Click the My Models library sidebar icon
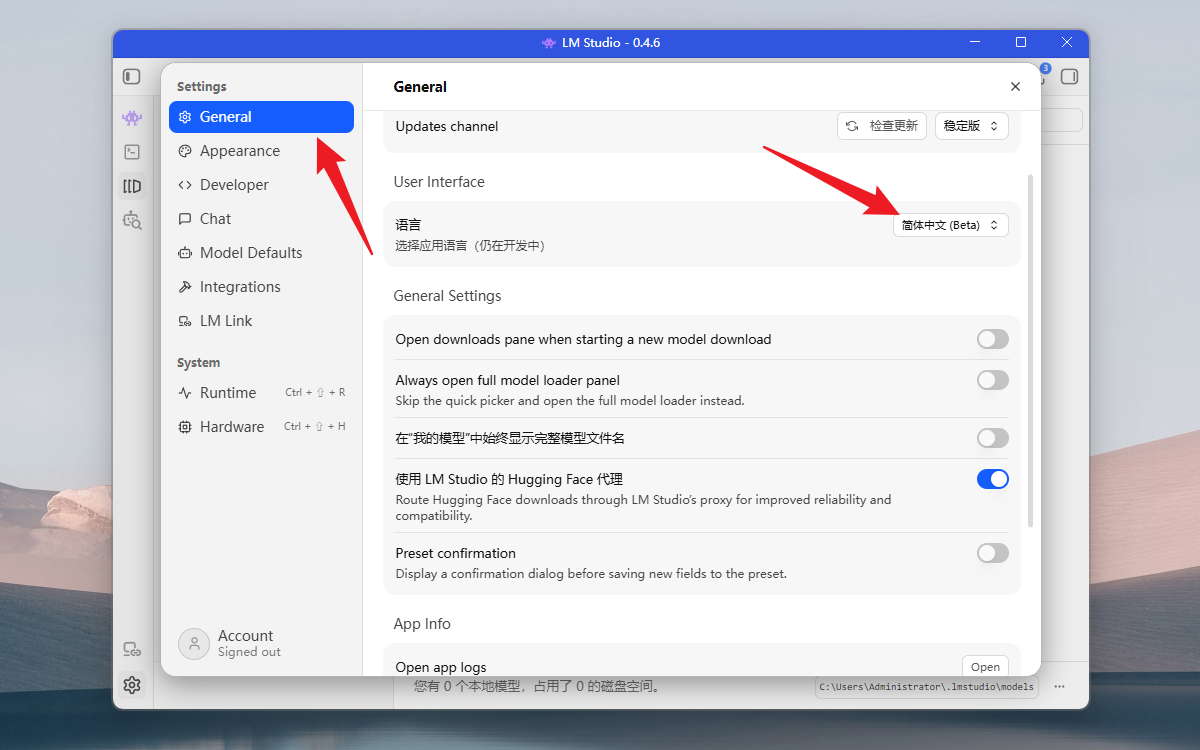The width and height of the screenshot is (1200, 750). click(x=132, y=186)
